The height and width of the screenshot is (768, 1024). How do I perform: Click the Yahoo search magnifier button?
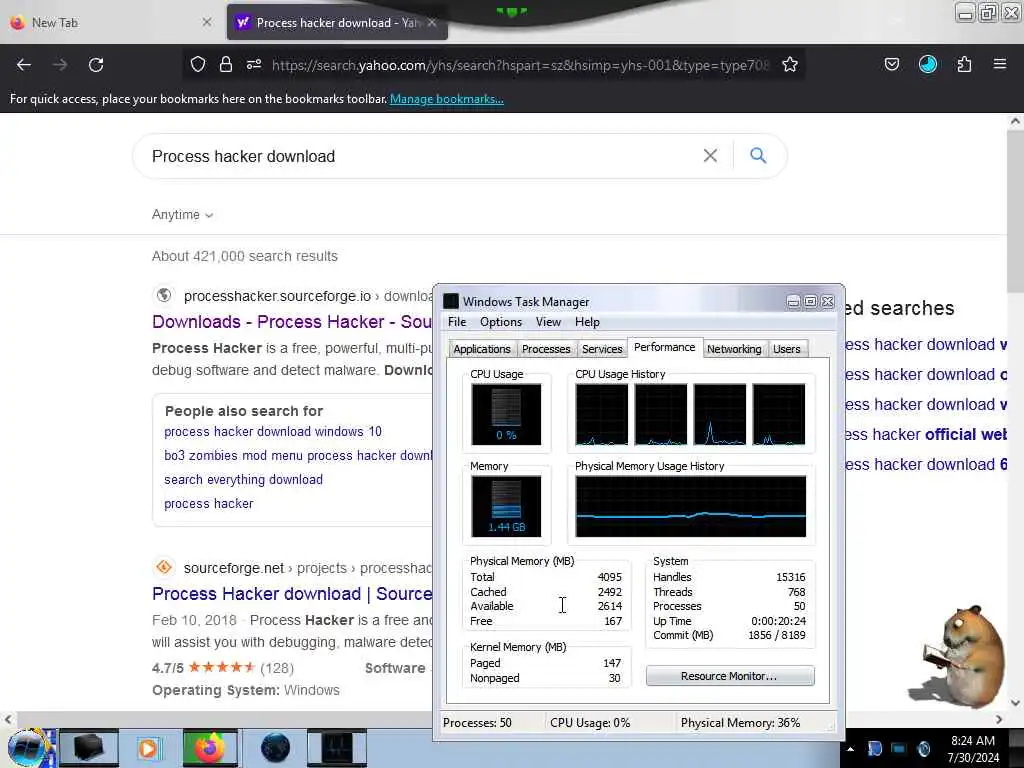[x=758, y=155]
